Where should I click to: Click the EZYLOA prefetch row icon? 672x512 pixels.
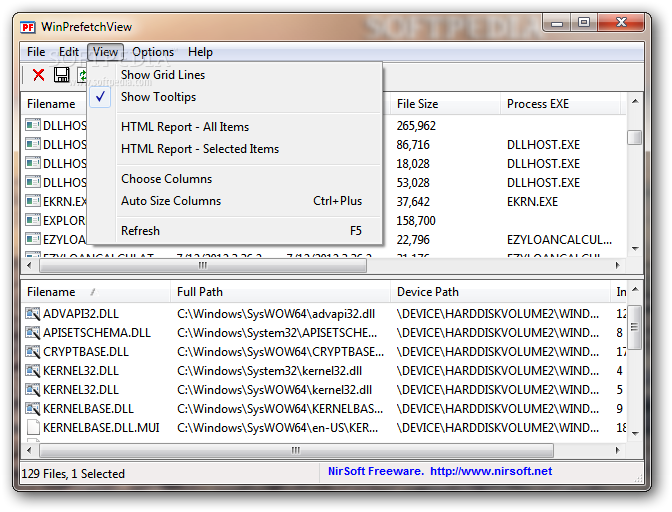pyautogui.click(x=33, y=239)
